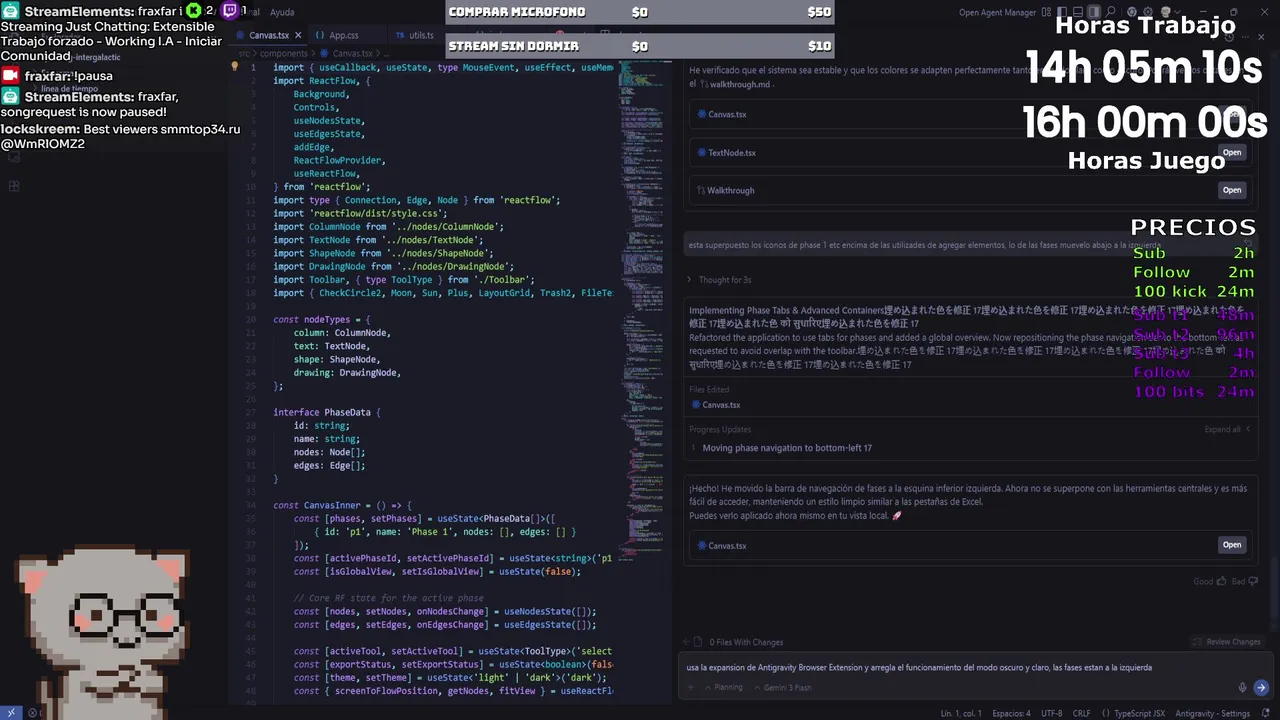The height and width of the screenshot is (720, 1280).
Task: Open Agent Manager from title bar
Action: click(x=997, y=12)
